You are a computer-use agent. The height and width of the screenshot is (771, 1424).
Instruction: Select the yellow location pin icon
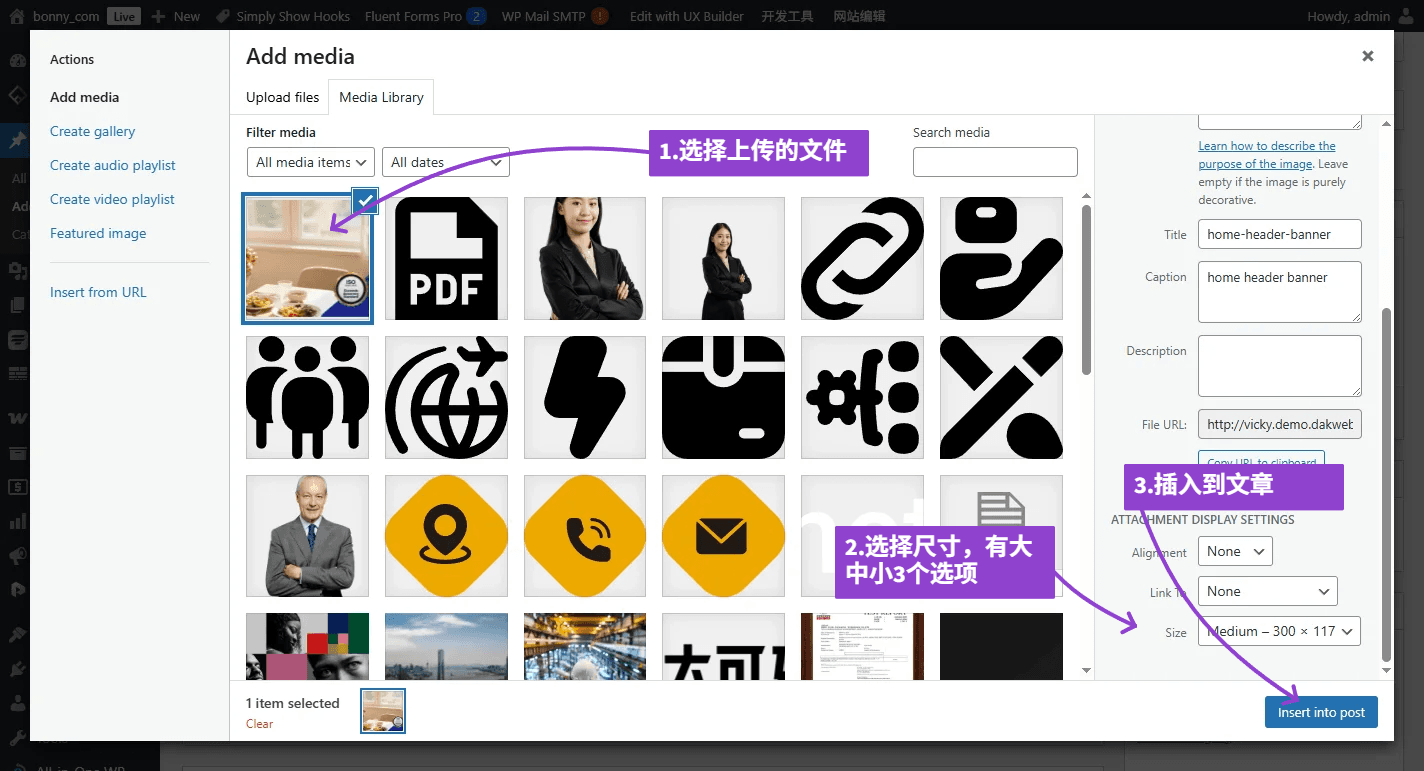click(445, 536)
